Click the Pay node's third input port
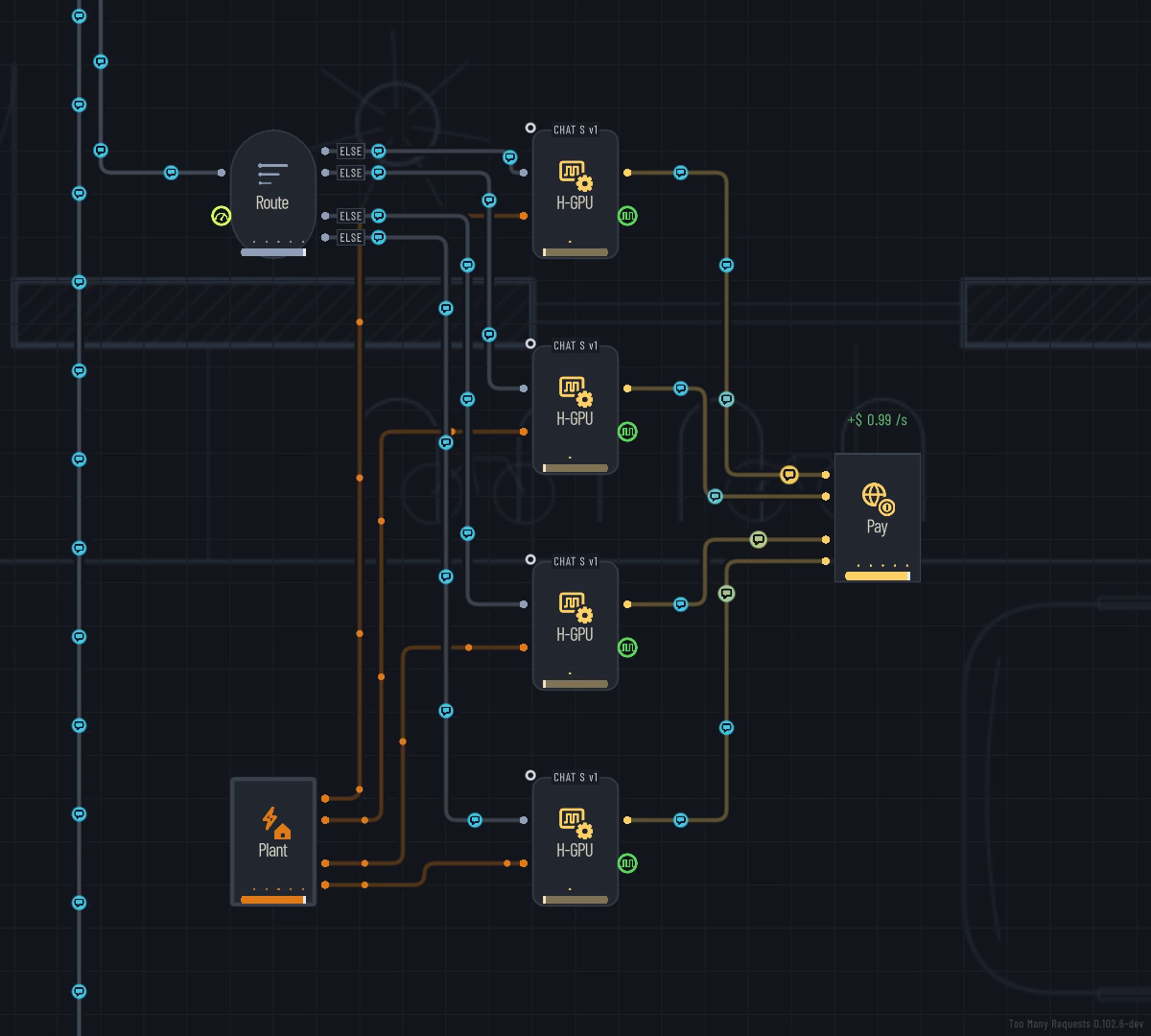 (826, 539)
